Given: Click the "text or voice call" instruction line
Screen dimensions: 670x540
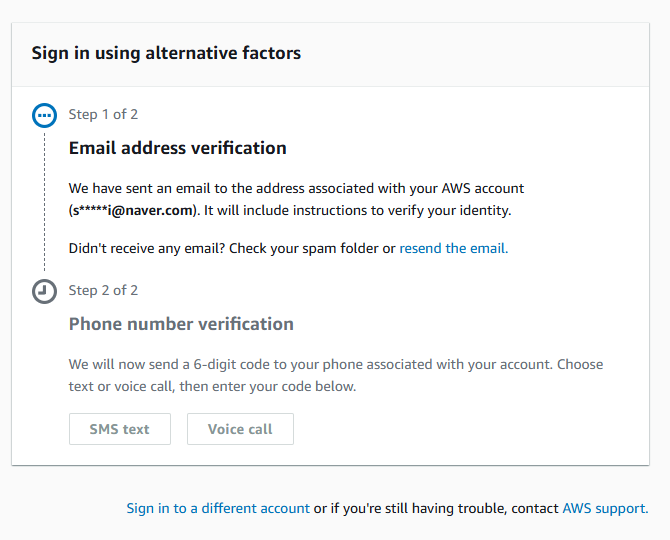Looking at the screenshot, I should click(x=212, y=387).
